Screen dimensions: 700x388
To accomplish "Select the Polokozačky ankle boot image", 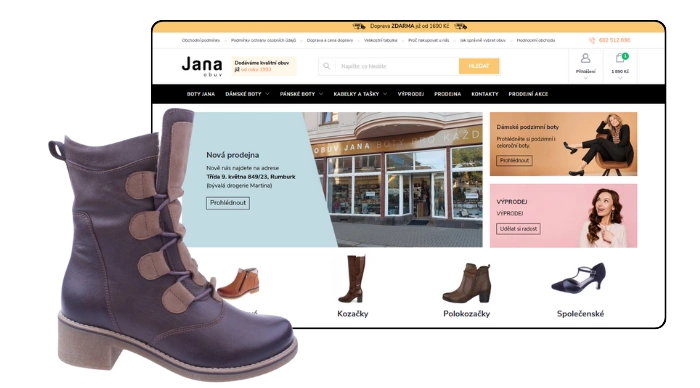I will click(467, 283).
